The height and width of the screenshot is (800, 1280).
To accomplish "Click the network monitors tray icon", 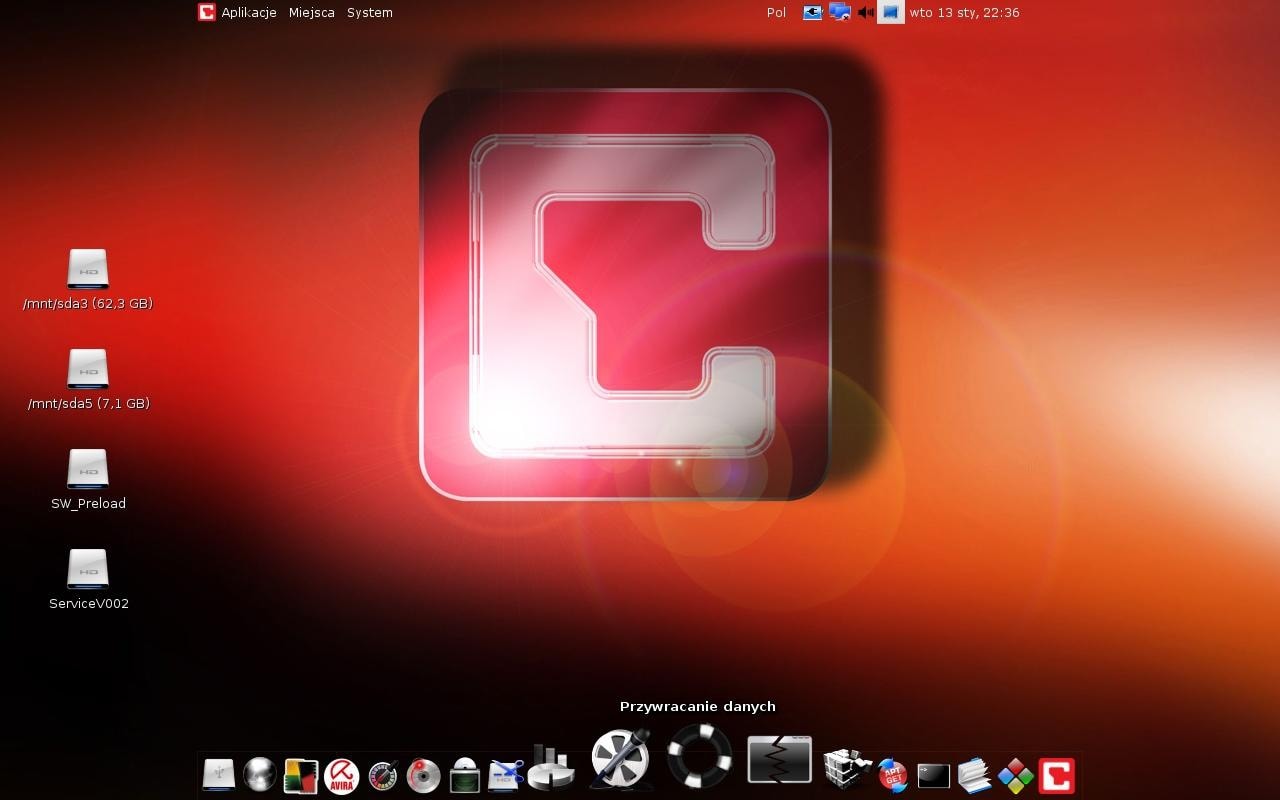I will (840, 13).
